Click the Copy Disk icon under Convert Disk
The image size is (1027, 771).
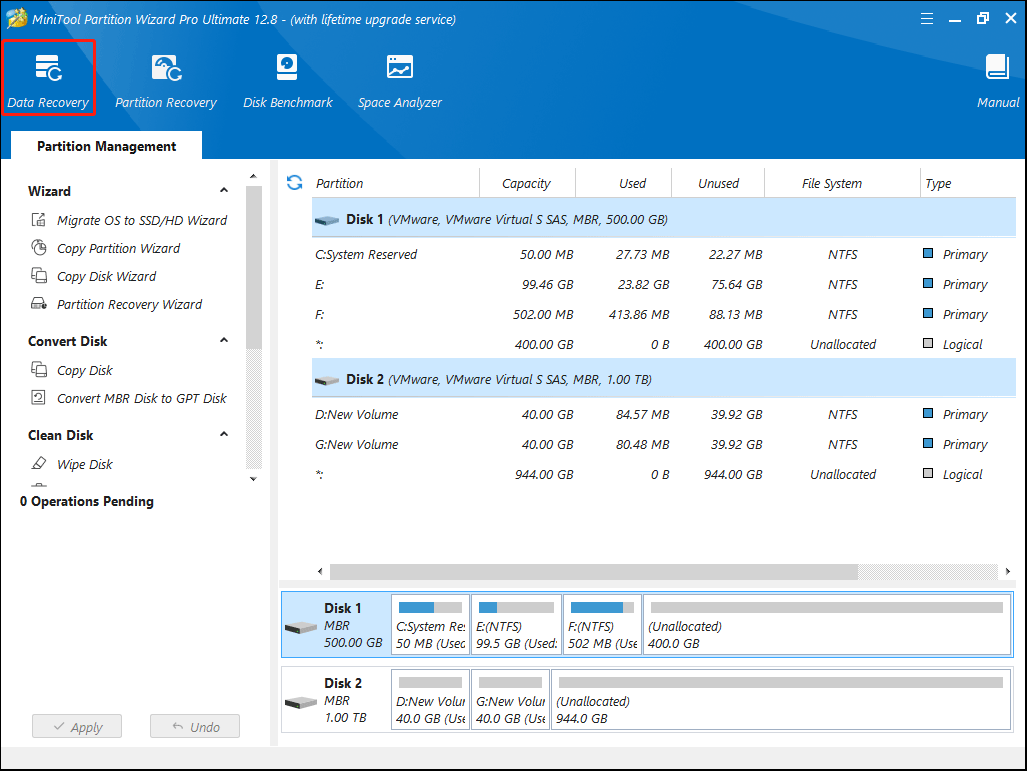pos(39,369)
